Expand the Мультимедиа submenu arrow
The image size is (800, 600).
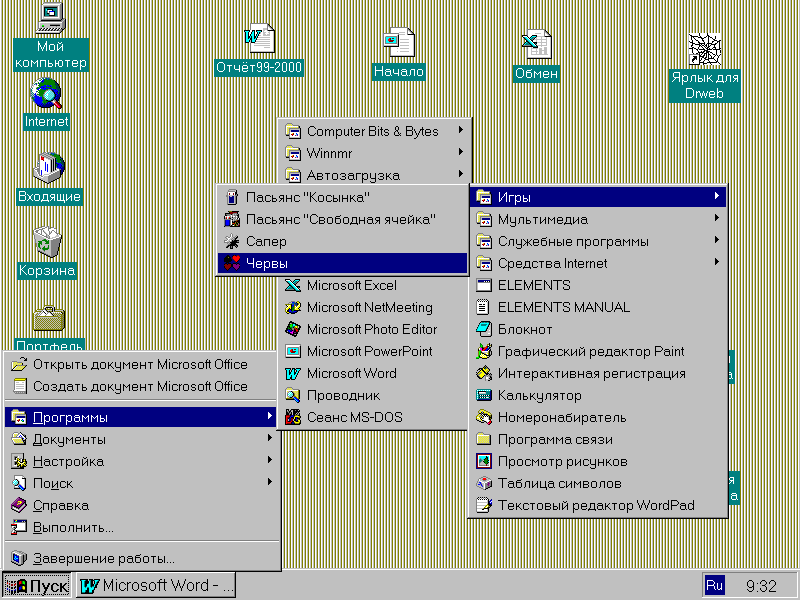717,218
